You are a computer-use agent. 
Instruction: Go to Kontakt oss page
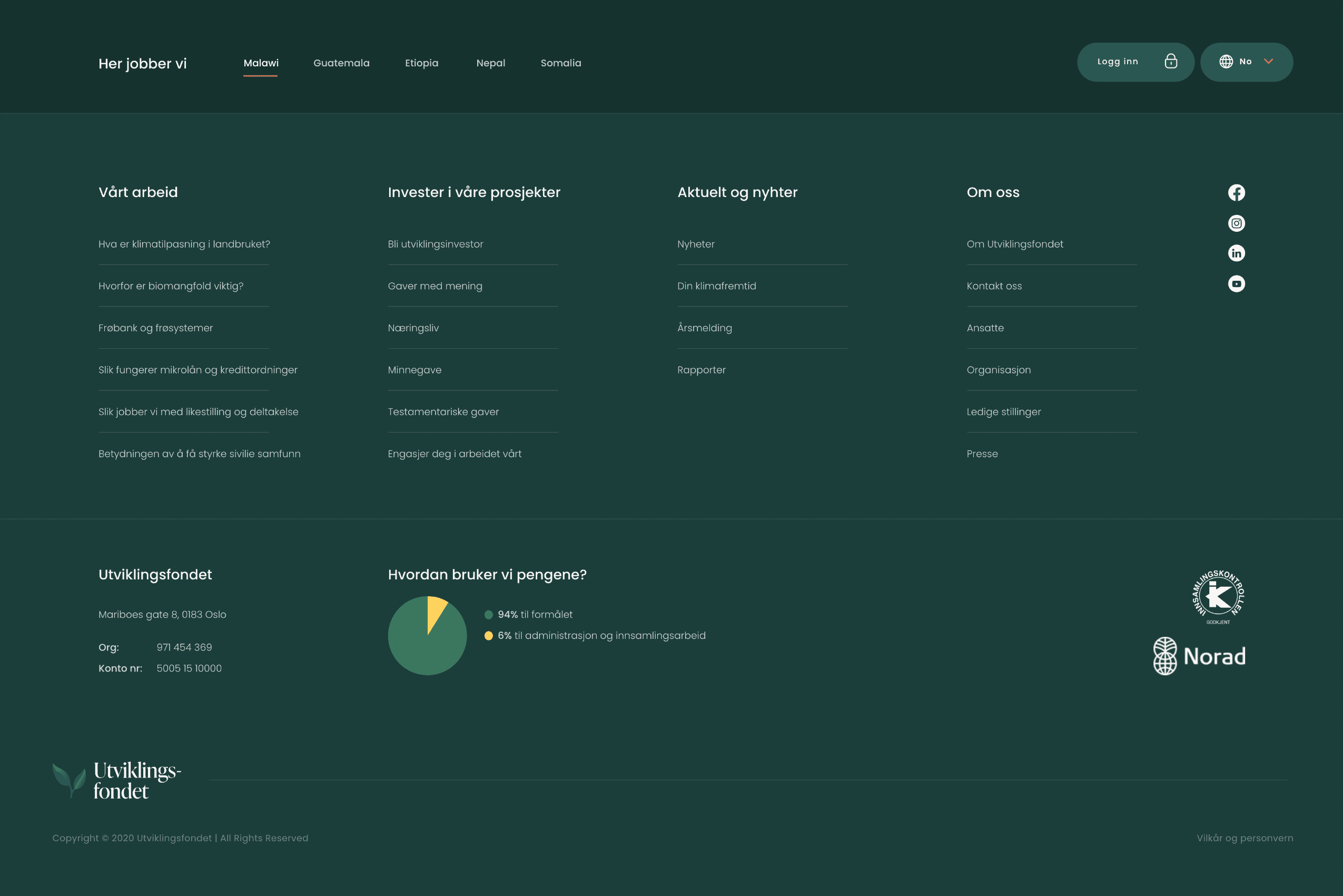coord(994,285)
